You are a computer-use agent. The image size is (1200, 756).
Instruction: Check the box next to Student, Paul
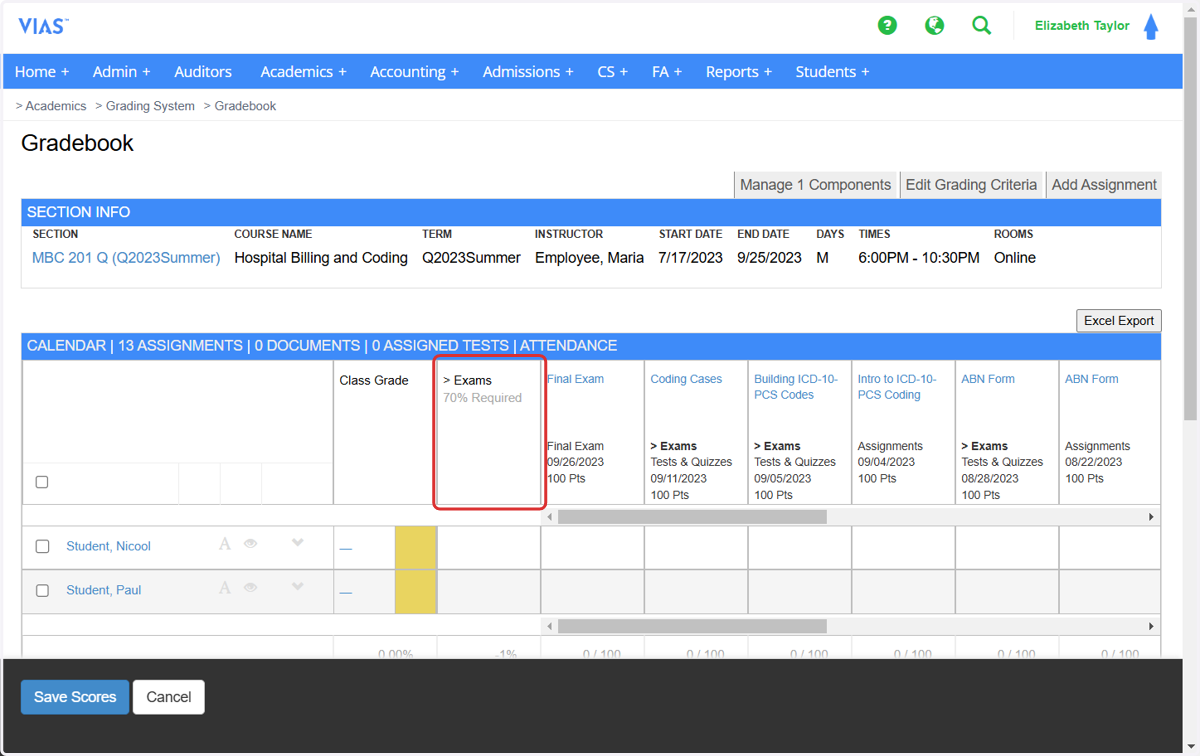(x=42, y=590)
